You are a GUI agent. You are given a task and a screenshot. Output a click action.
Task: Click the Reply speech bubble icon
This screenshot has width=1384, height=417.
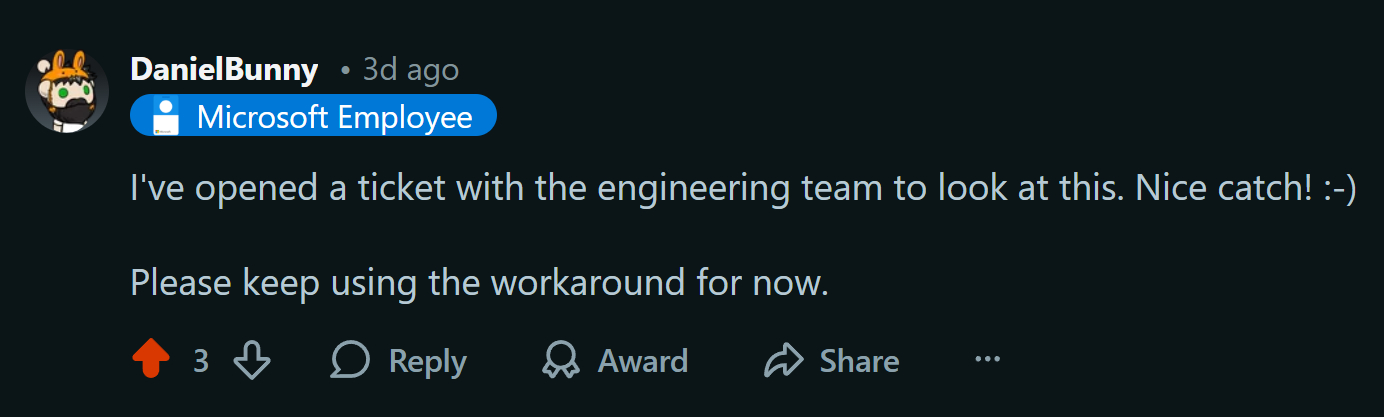350,360
